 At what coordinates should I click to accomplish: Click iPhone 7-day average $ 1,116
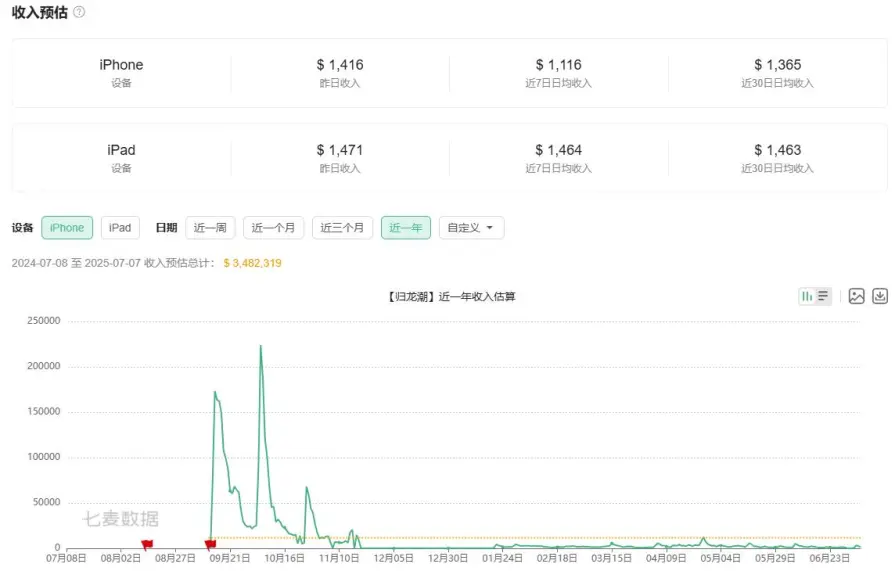click(558, 65)
